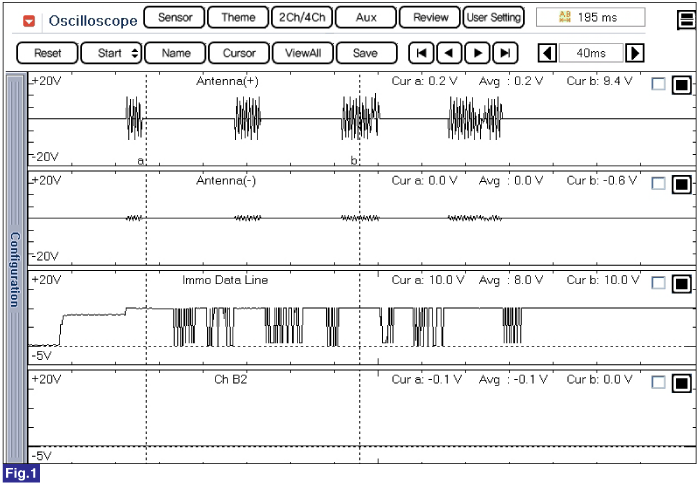Open the Sensor tab
The image size is (700, 485).
[x=175, y=17]
